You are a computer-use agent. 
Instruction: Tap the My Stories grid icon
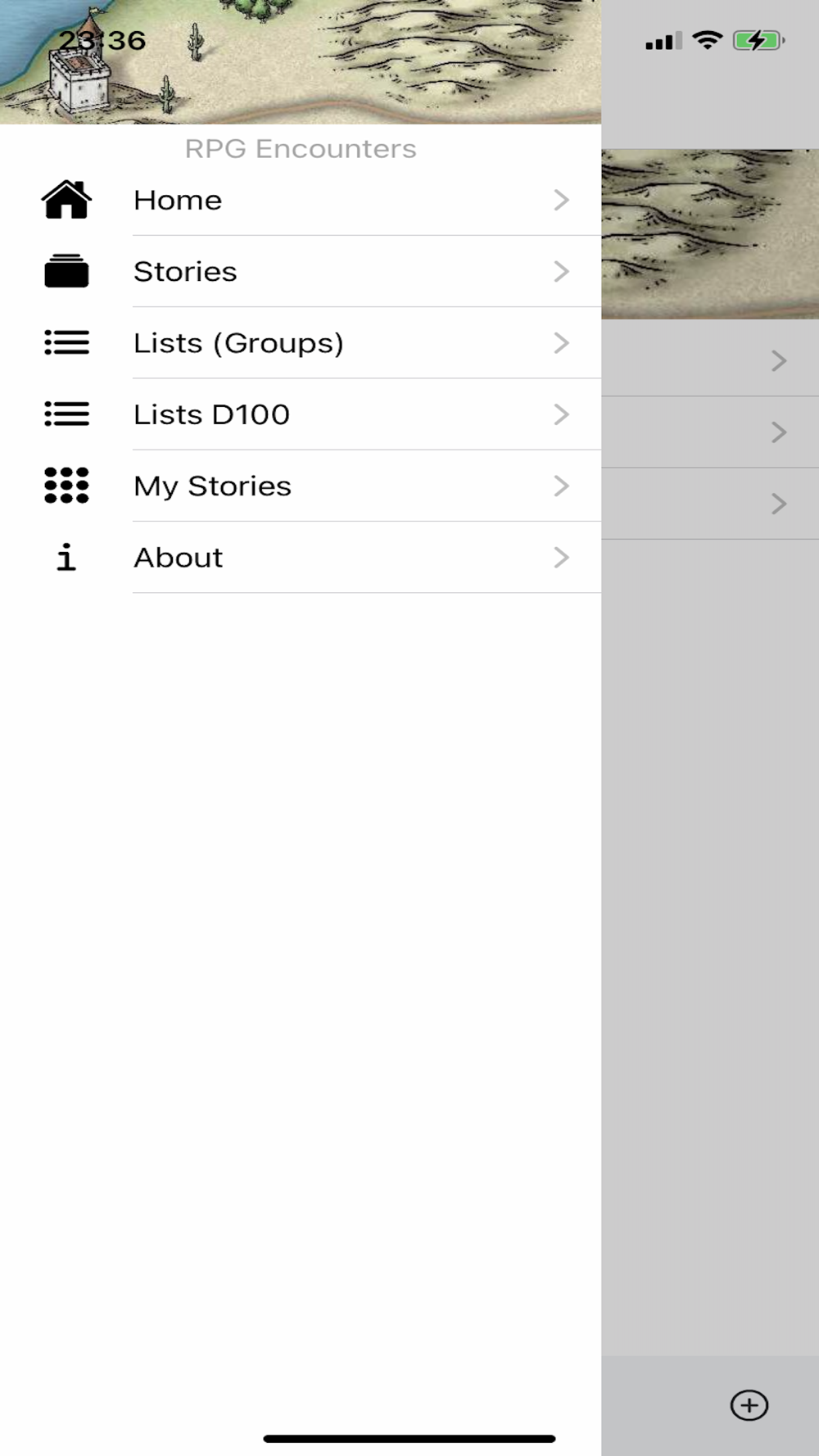[x=66, y=485]
